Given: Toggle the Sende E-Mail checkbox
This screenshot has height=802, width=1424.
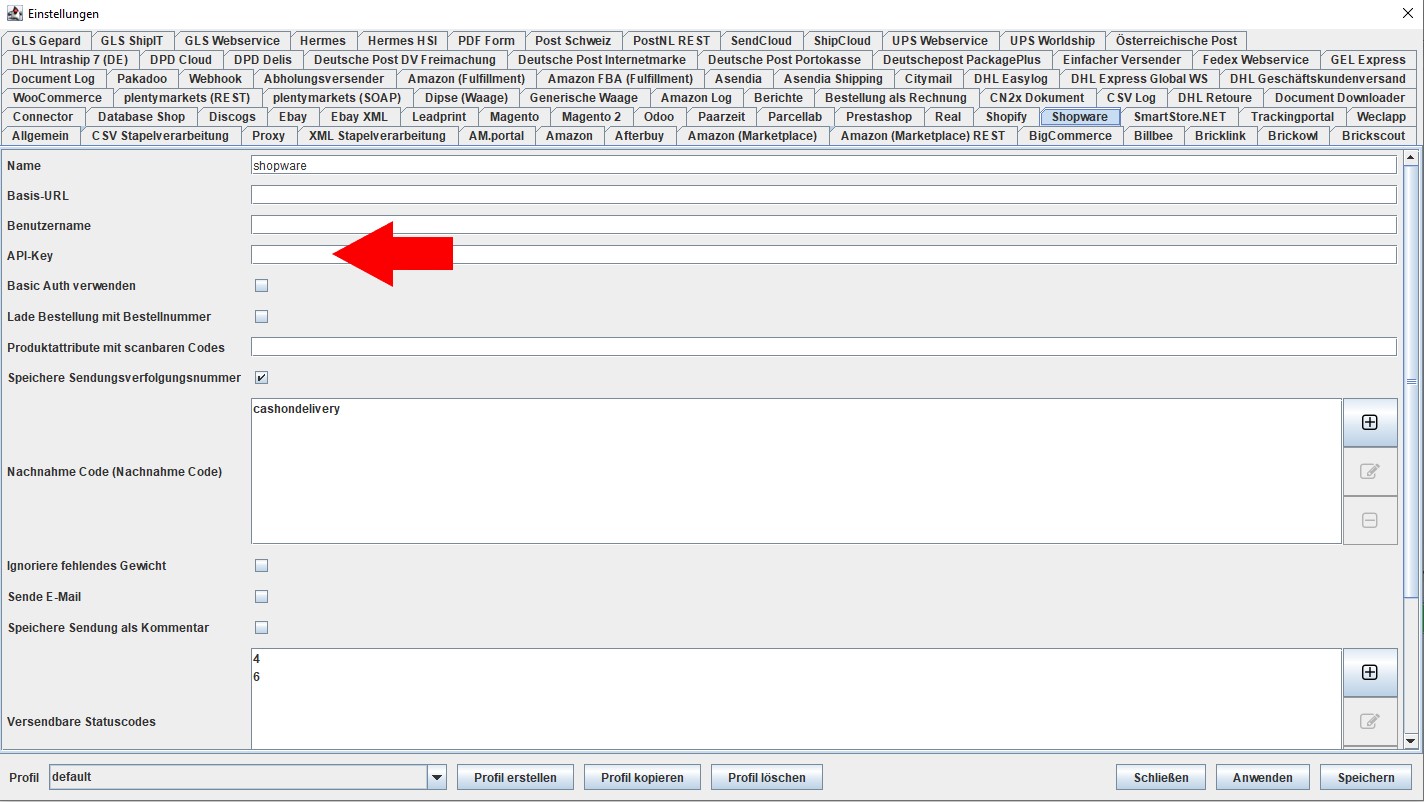Looking at the screenshot, I should click(x=261, y=597).
